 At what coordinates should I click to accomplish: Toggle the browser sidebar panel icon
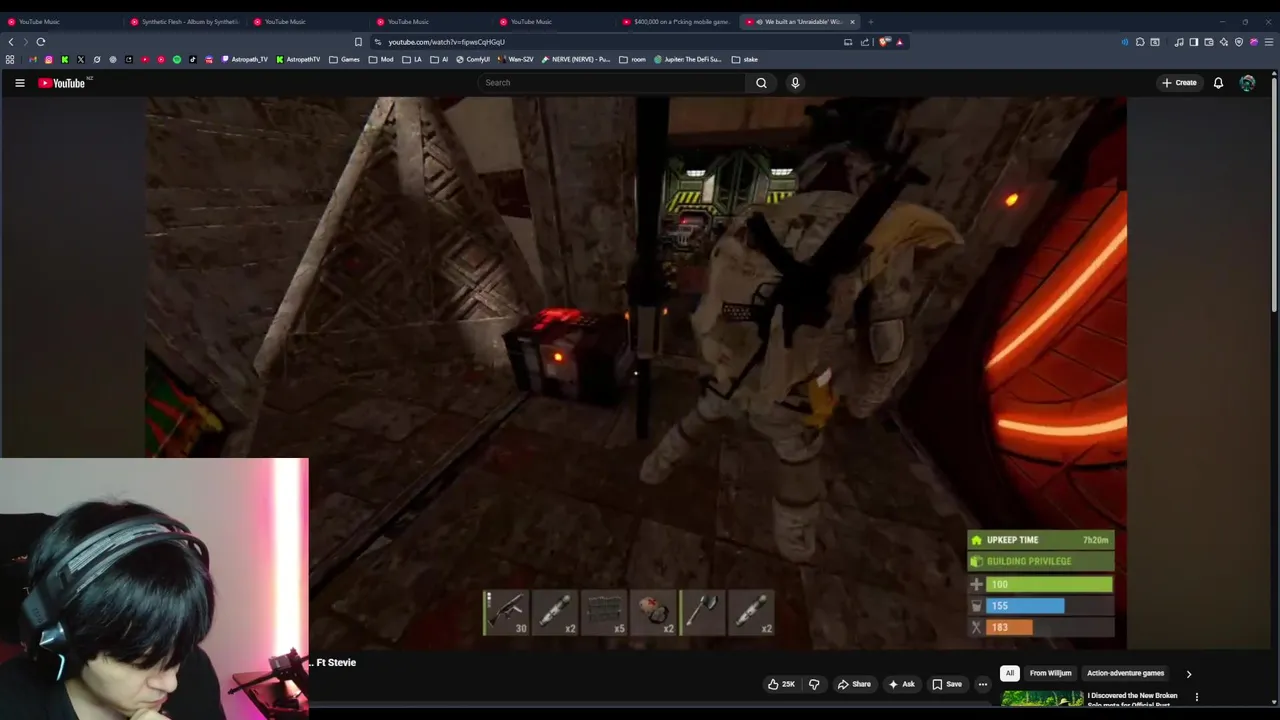click(x=1194, y=42)
